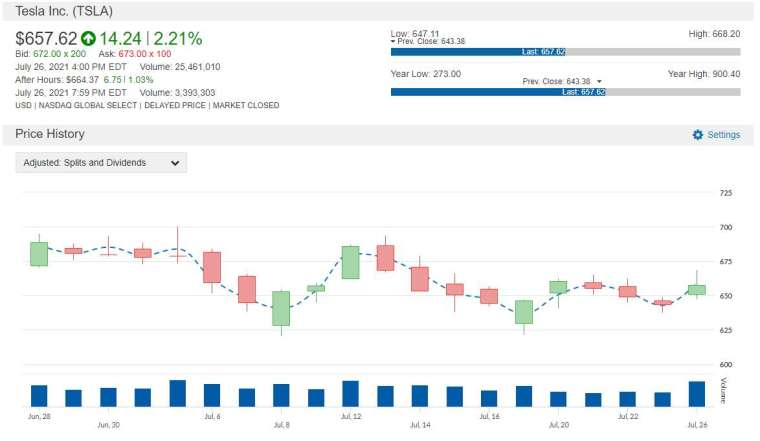This screenshot has width=760, height=441.
Task: Expand the year range Prev. Close arrow
Action: [599, 81]
